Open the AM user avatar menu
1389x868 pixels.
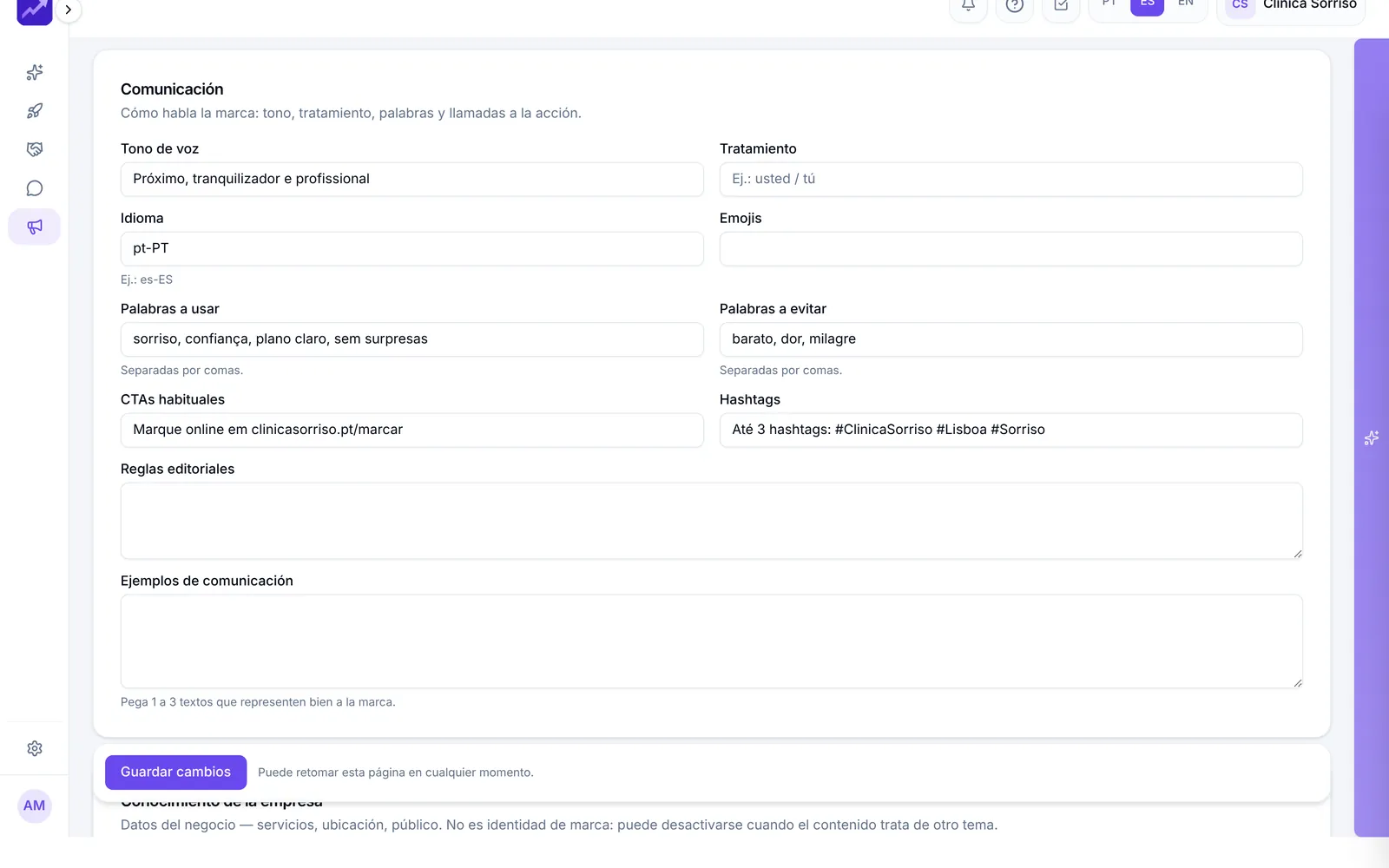coord(35,806)
